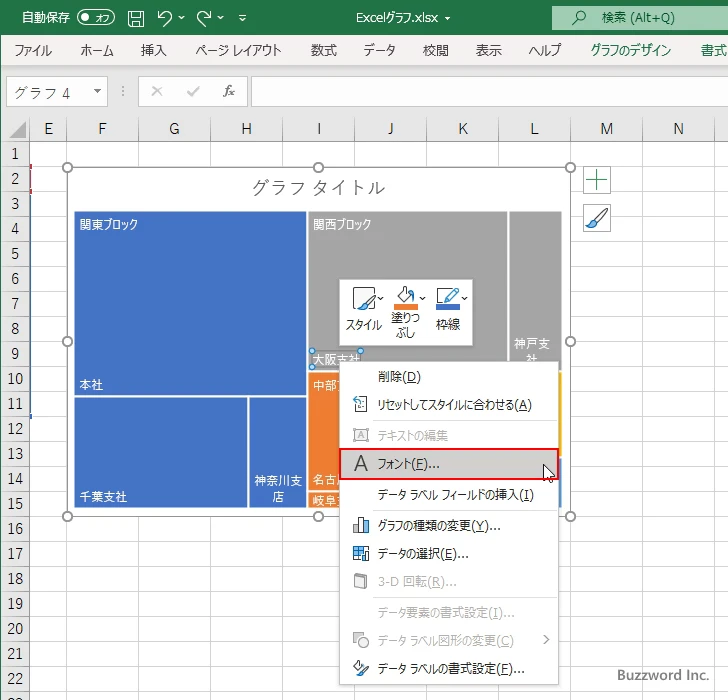Expand the Name Box dropdown arrow
728x700 pixels.
click(x=97, y=92)
